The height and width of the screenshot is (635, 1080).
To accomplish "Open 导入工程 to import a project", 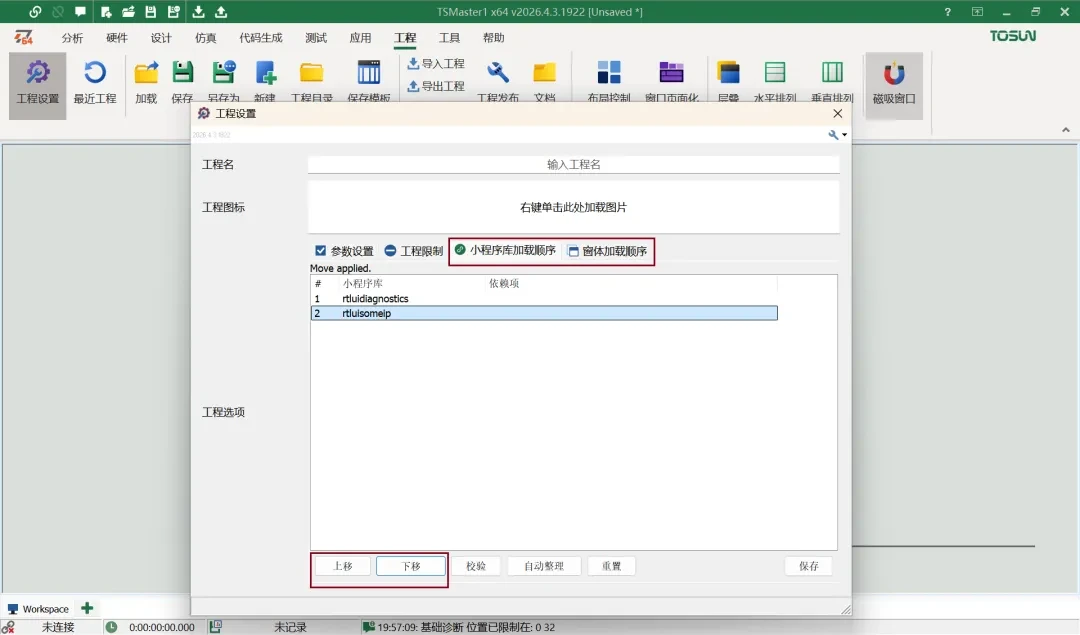I will tap(437, 63).
